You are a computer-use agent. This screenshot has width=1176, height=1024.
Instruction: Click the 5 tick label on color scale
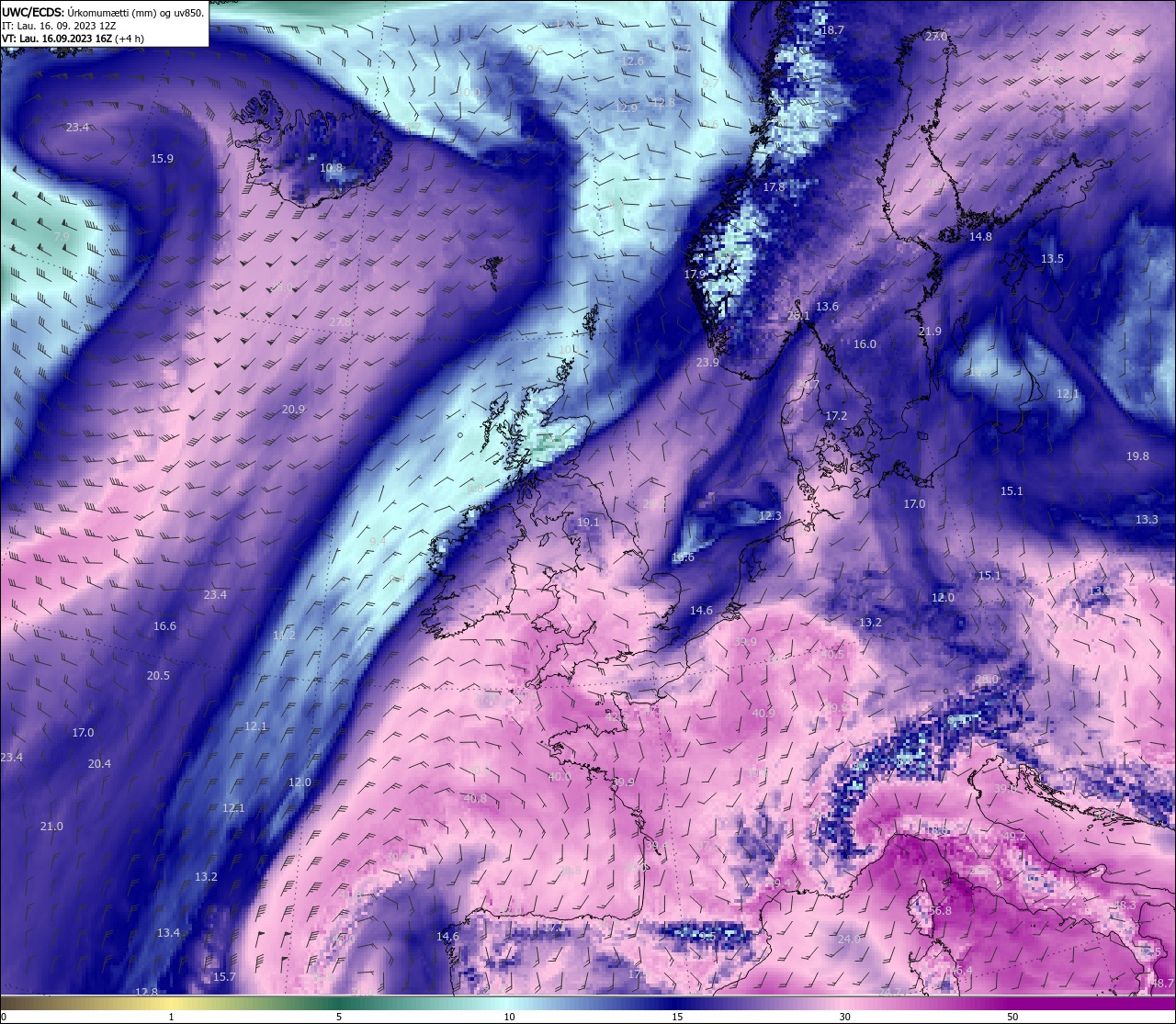click(339, 1017)
